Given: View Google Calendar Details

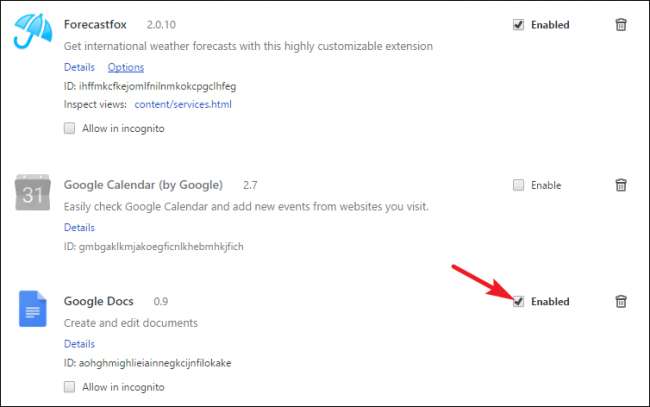Looking at the screenshot, I should (79, 228).
